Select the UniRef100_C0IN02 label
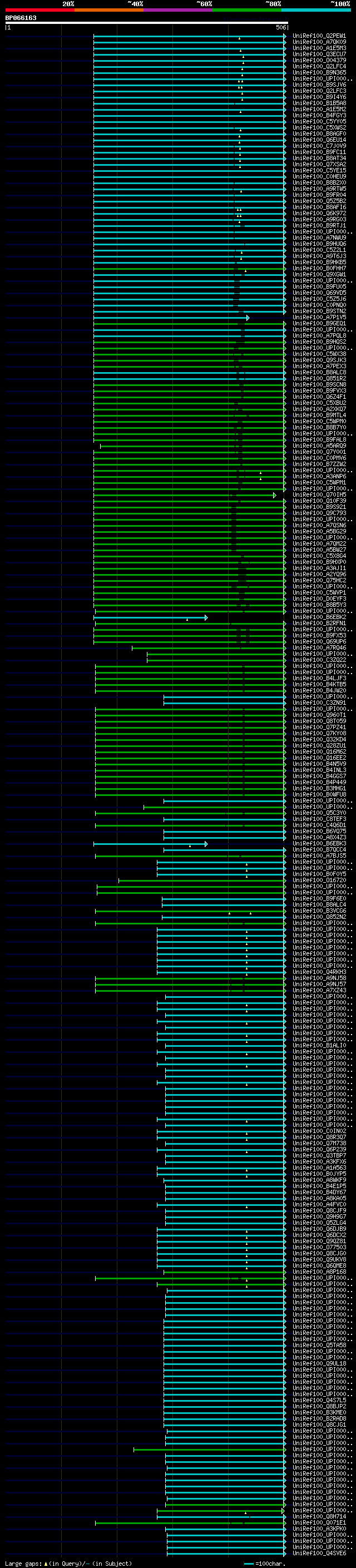The height and width of the screenshot is (1568, 356). pos(319,1131)
